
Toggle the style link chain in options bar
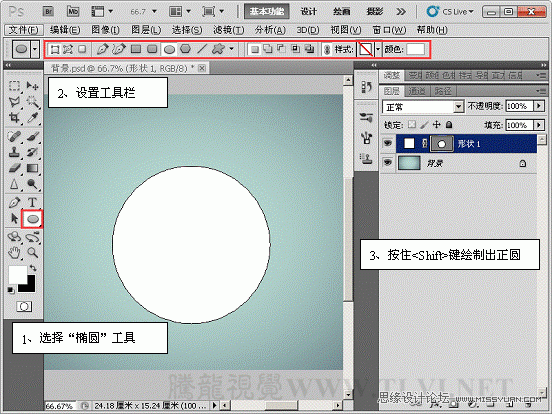tap(327, 49)
